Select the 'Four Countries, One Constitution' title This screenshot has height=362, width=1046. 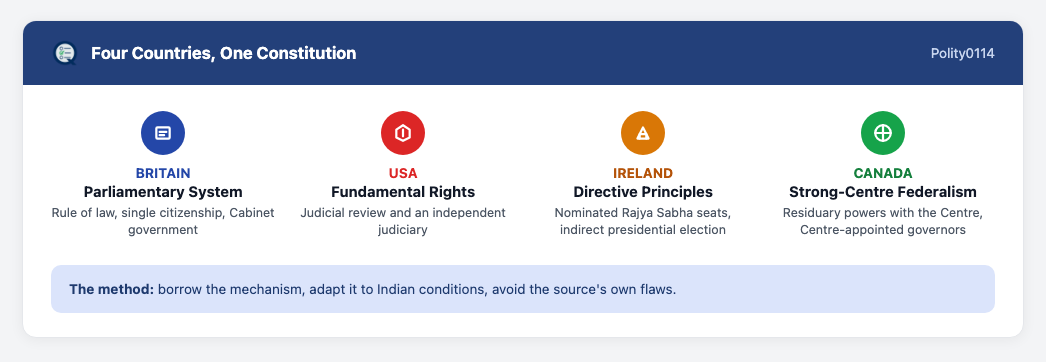(223, 53)
